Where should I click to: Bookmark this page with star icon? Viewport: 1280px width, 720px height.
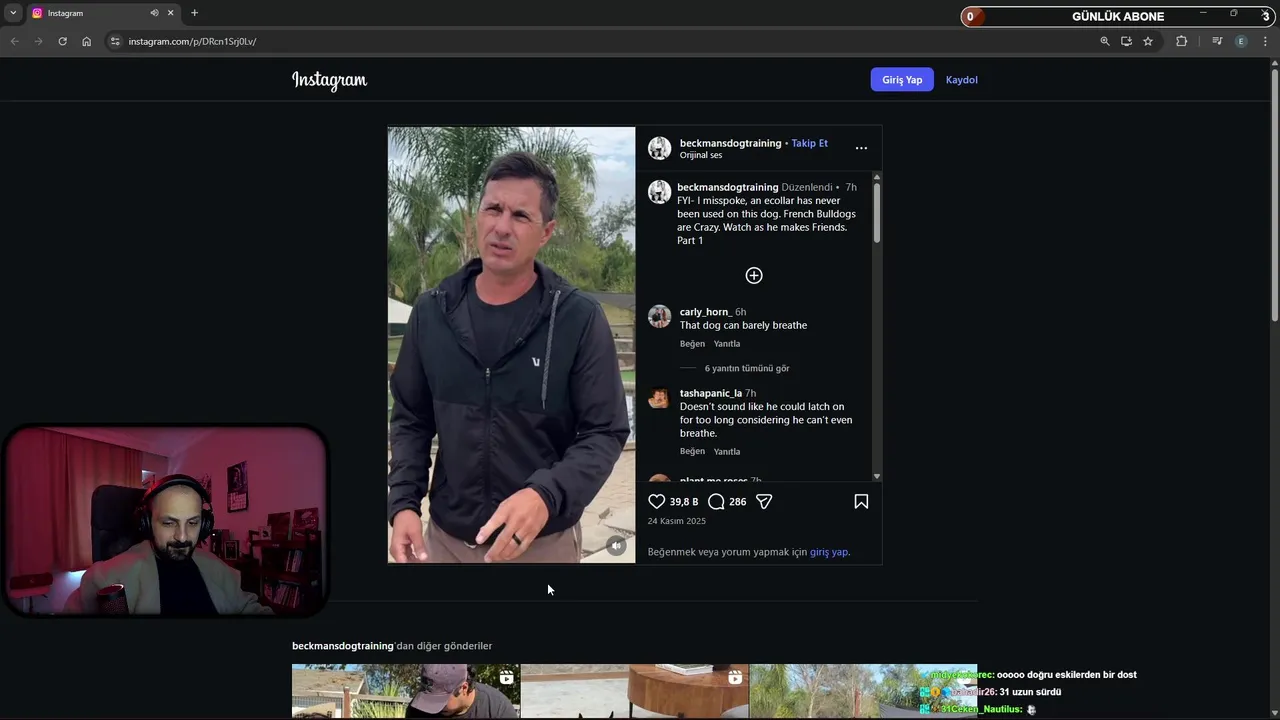pyautogui.click(x=1148, y=41)
